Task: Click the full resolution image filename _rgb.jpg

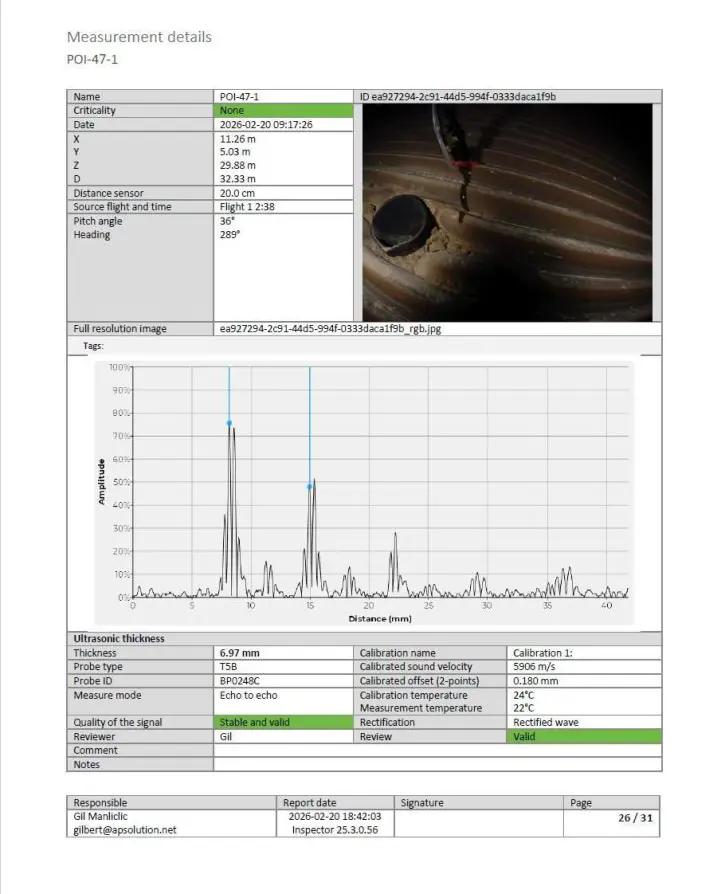Action: (330, 328)
